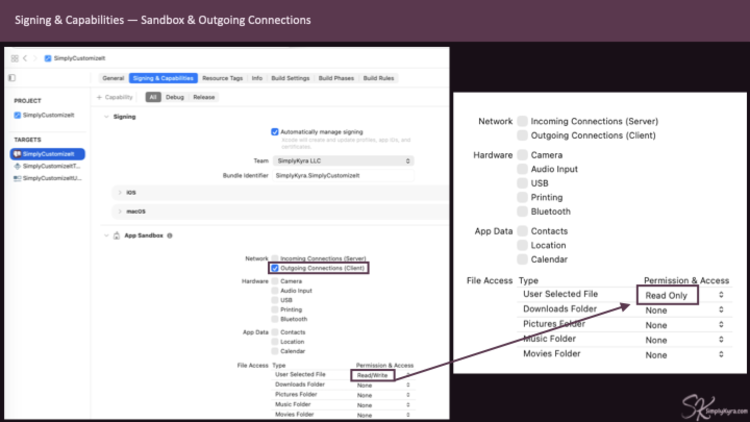This screenshot has width=750, height=422.
Task: Collapse the Signing section
Action: point(106,117)
